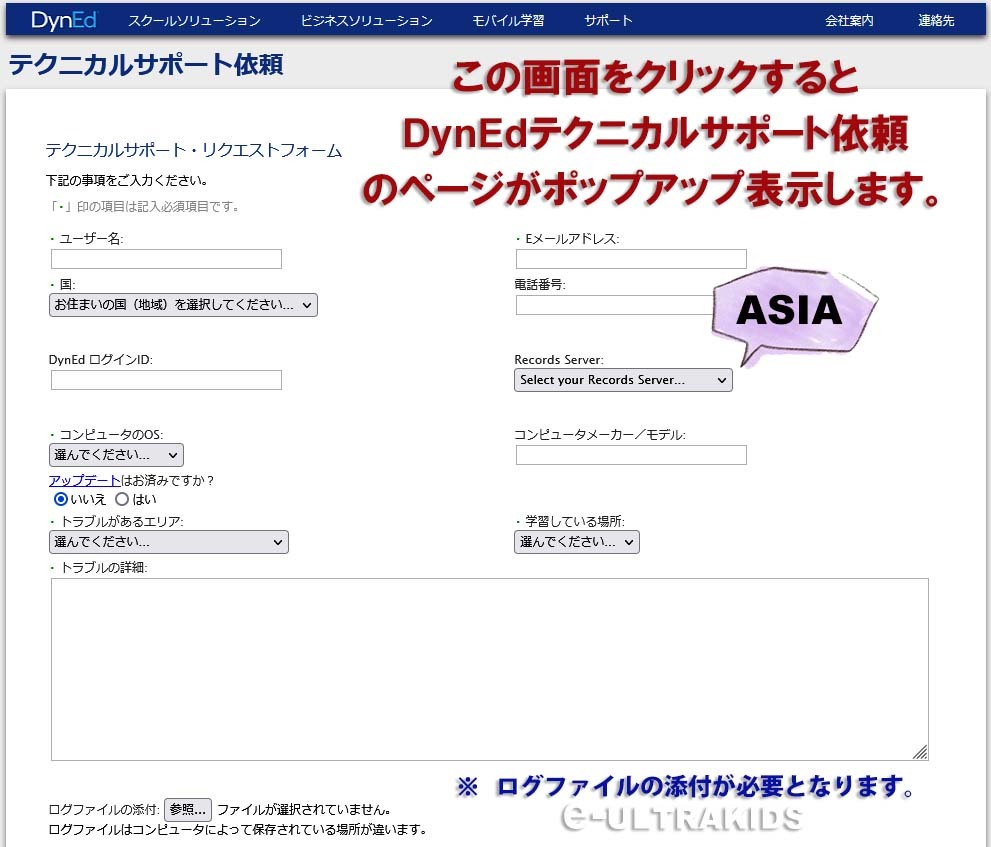Image resolution: width=991 pixels, height=847 pixels.
Task: Focus the コンピュータメーカー/モデル field
Action: 631,455
